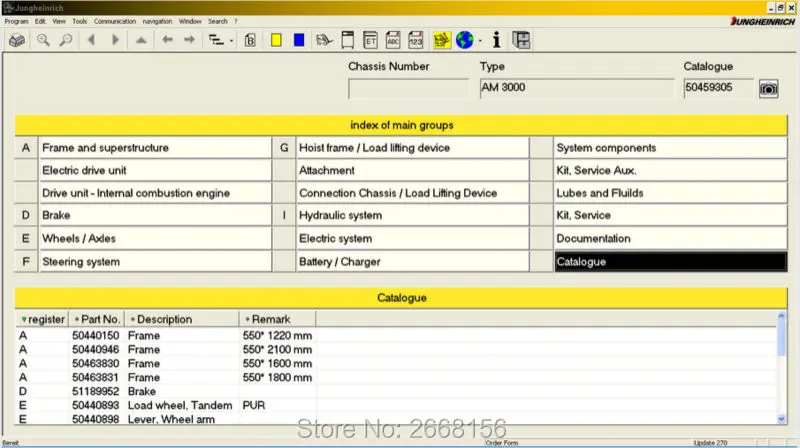Image resolution: width=800 pixels, height=448 pixels.
Task: Click the 123 number search icon
Action: click(x=416, y=40)
